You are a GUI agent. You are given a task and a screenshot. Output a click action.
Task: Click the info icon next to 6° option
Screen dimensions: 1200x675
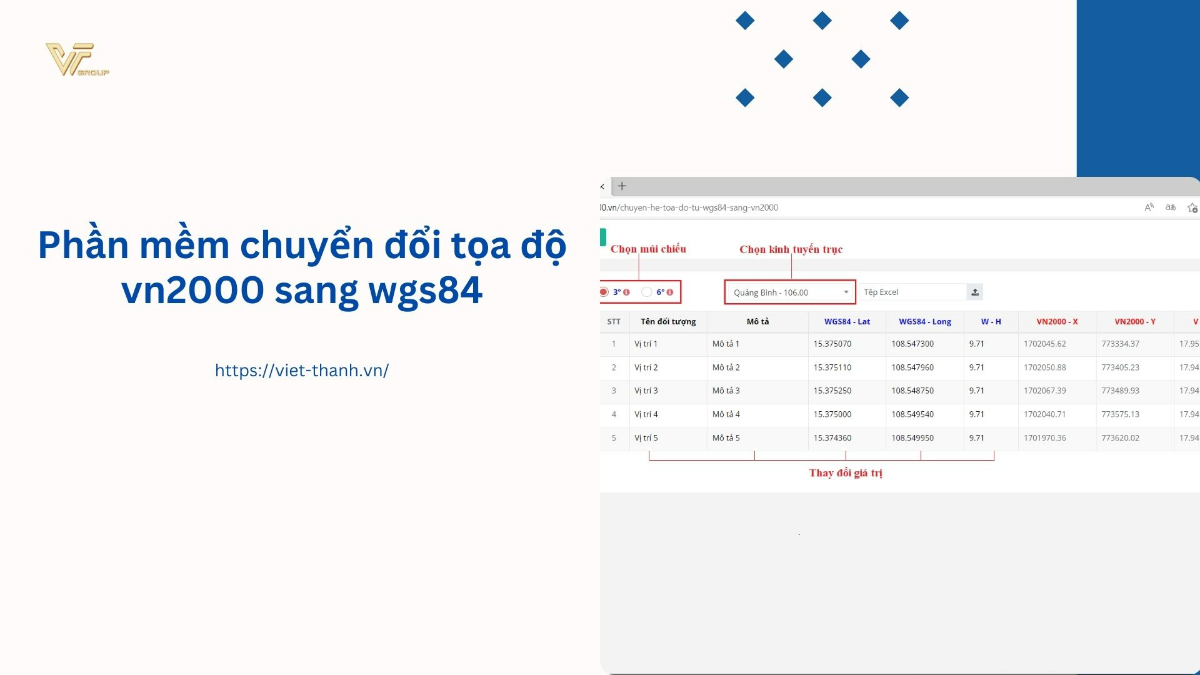coord(670,292)
